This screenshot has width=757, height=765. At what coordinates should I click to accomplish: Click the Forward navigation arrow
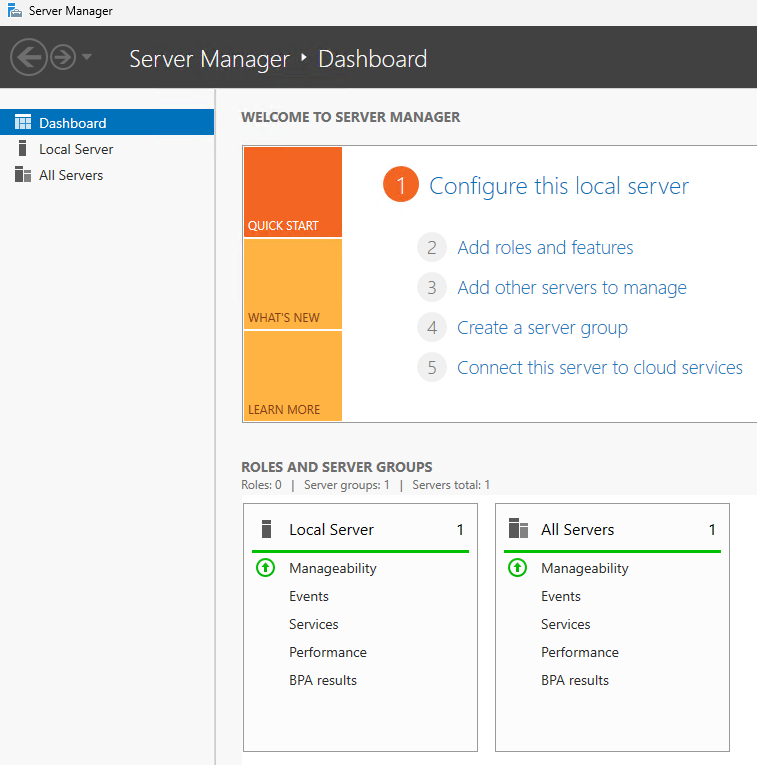63,58
